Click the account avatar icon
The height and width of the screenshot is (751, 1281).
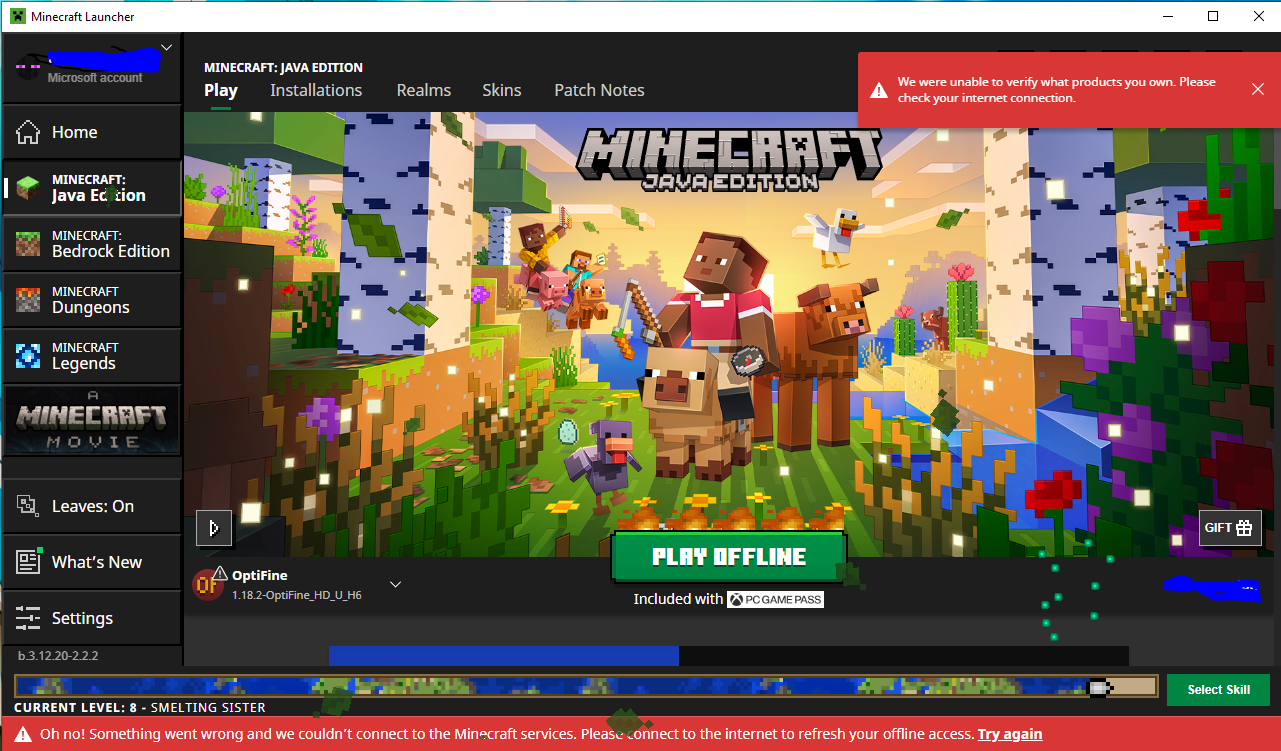pyautogui.click(x=29, y=66)
